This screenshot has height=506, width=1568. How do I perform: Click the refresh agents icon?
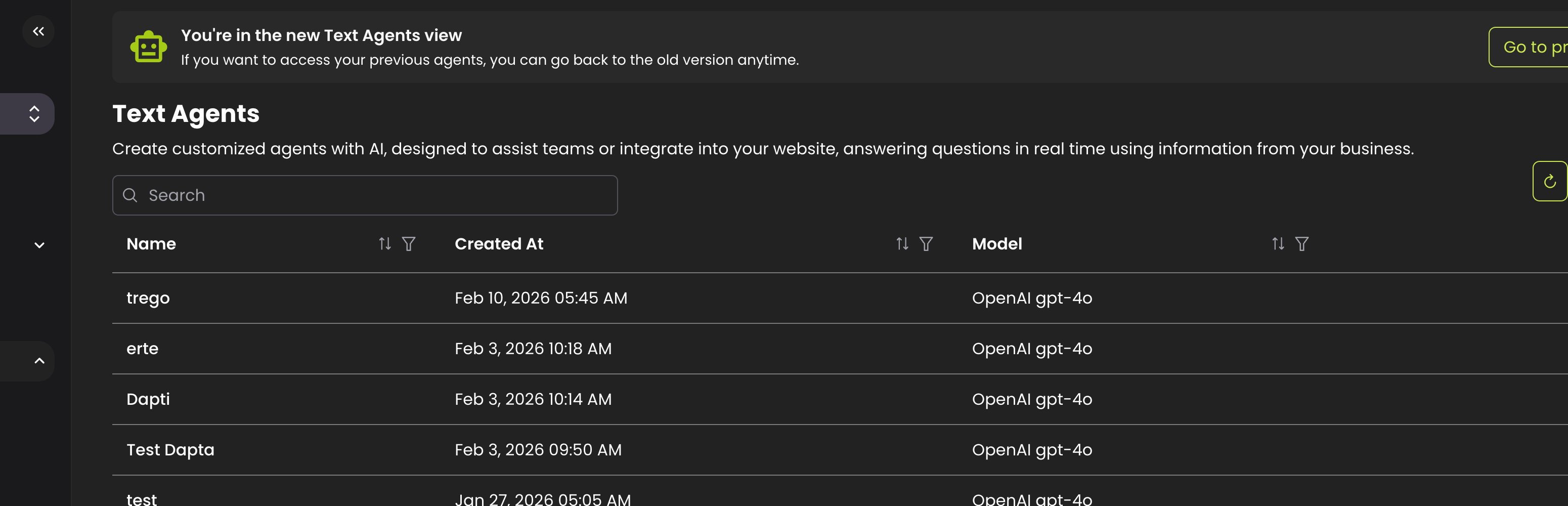click(1551, 181)
